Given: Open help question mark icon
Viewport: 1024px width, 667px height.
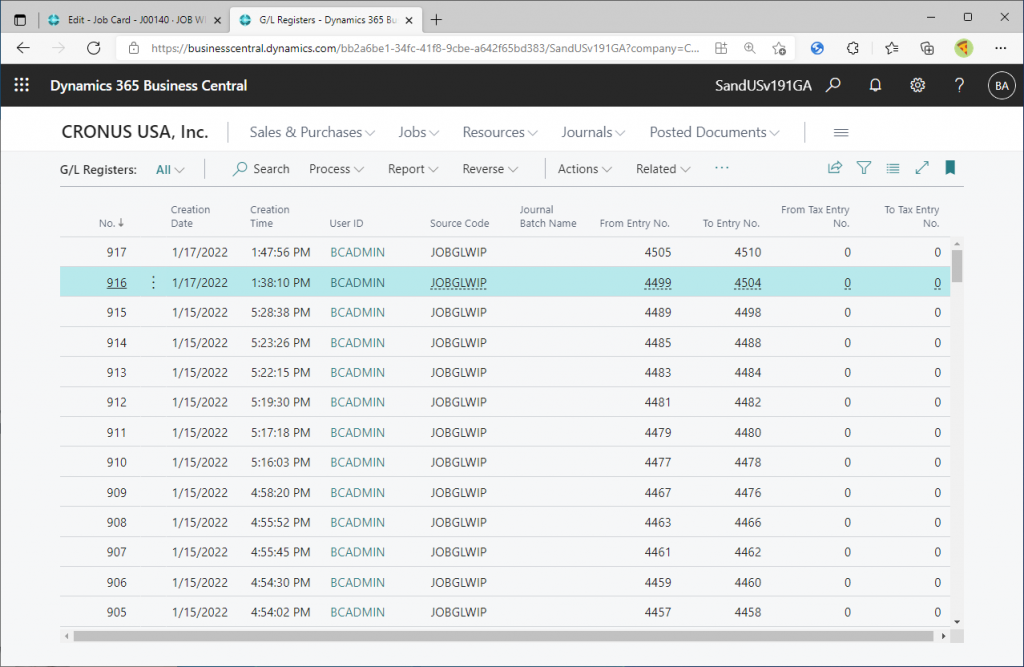Looking at the screenshot, I should click(959, 85).
